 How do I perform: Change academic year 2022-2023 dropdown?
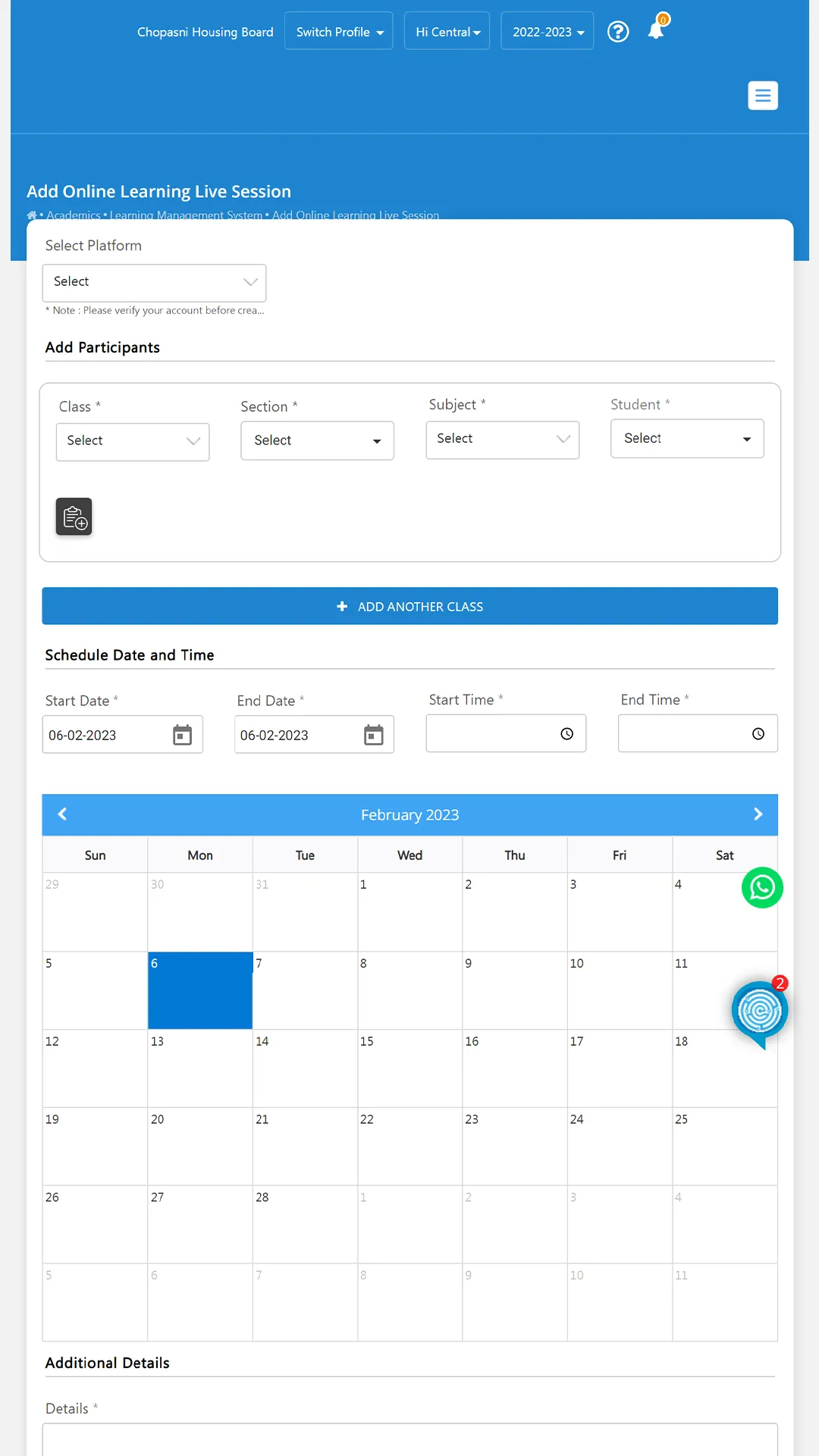[x=548, y=31]
